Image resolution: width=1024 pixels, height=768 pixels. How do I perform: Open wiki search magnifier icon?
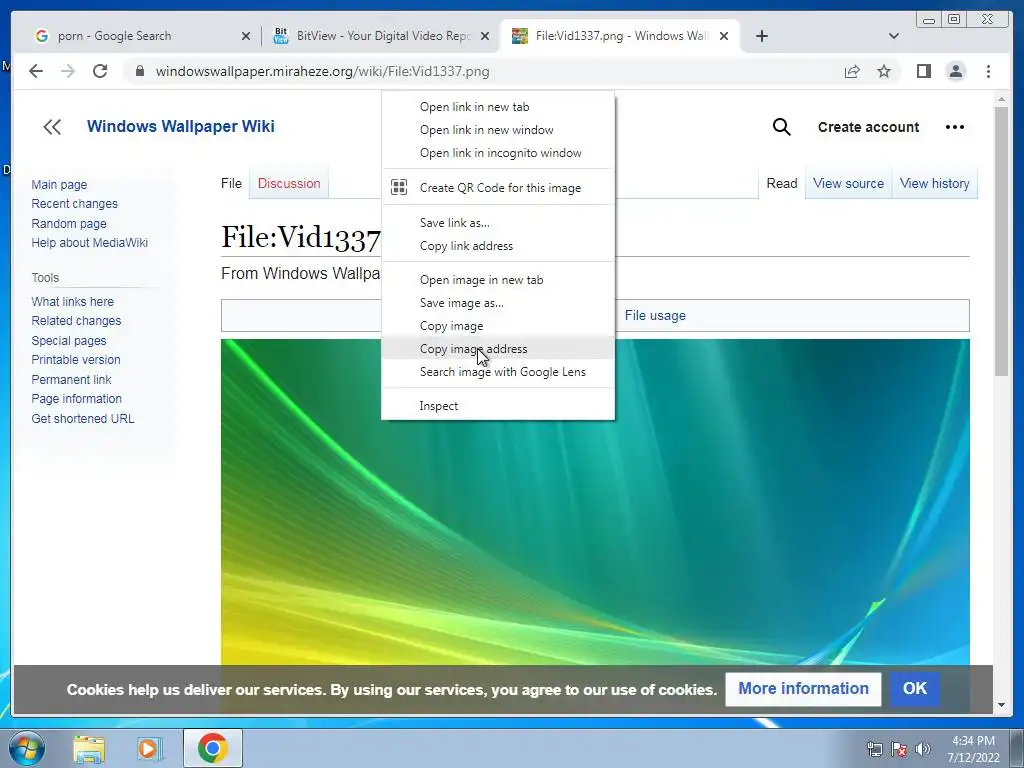[x=781, y=127]
